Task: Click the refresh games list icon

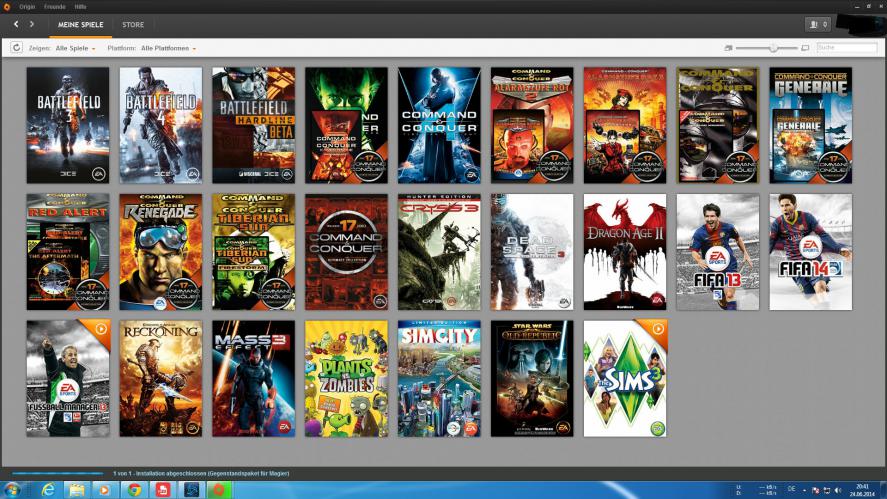Action: pos(17,47)
